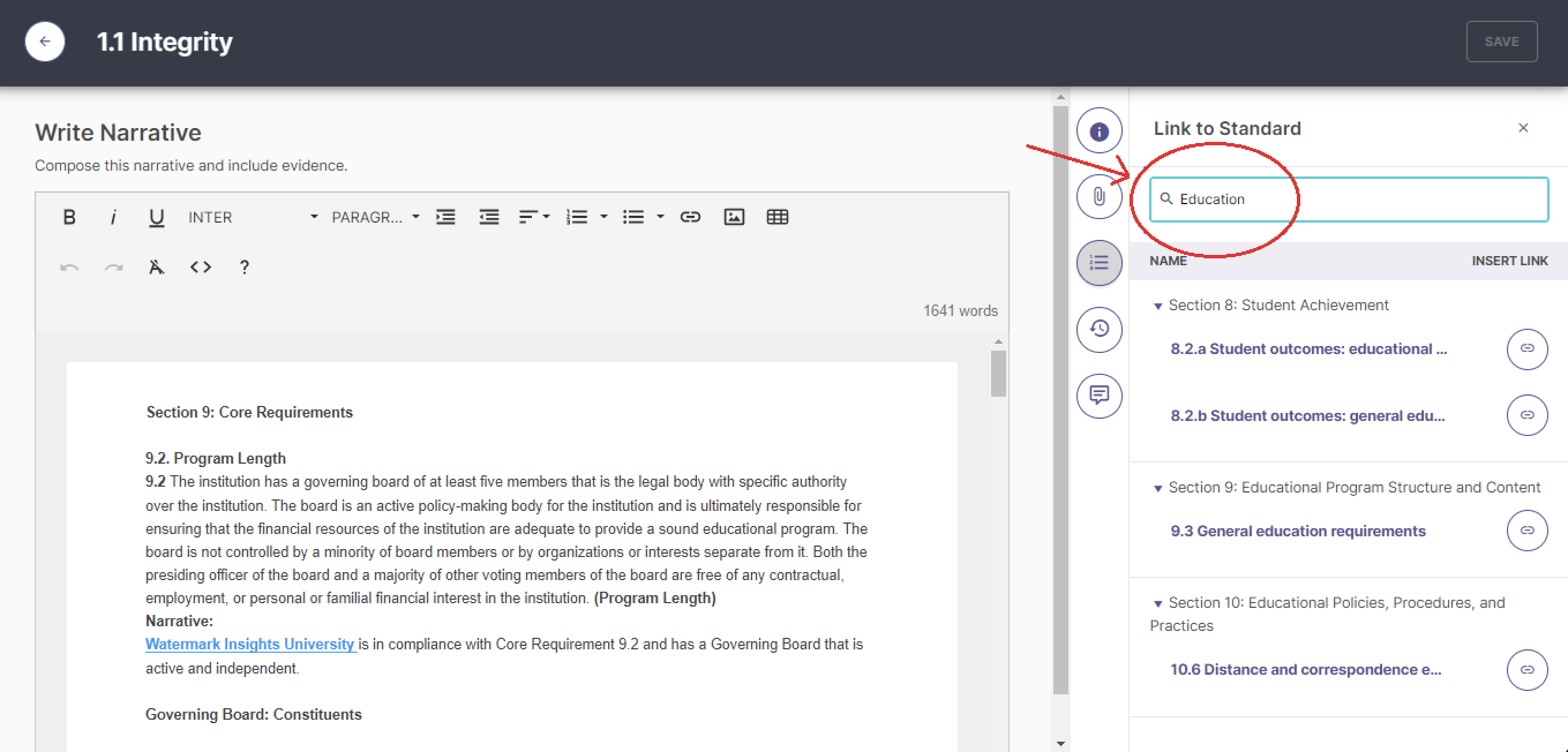Collapse Section 8: Student Achievement
The image size is (1568, 752).
coord(1158,306)
